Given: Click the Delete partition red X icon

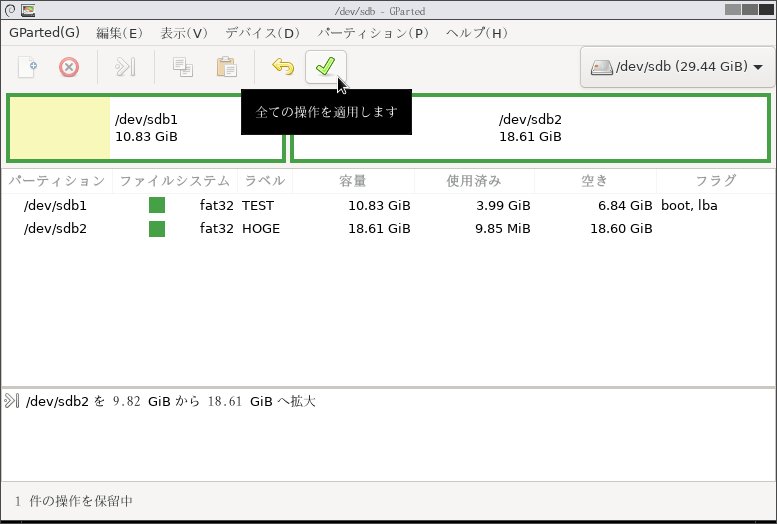Looking at the screenshot, I should pyautogui.click(x=69, y=67).
